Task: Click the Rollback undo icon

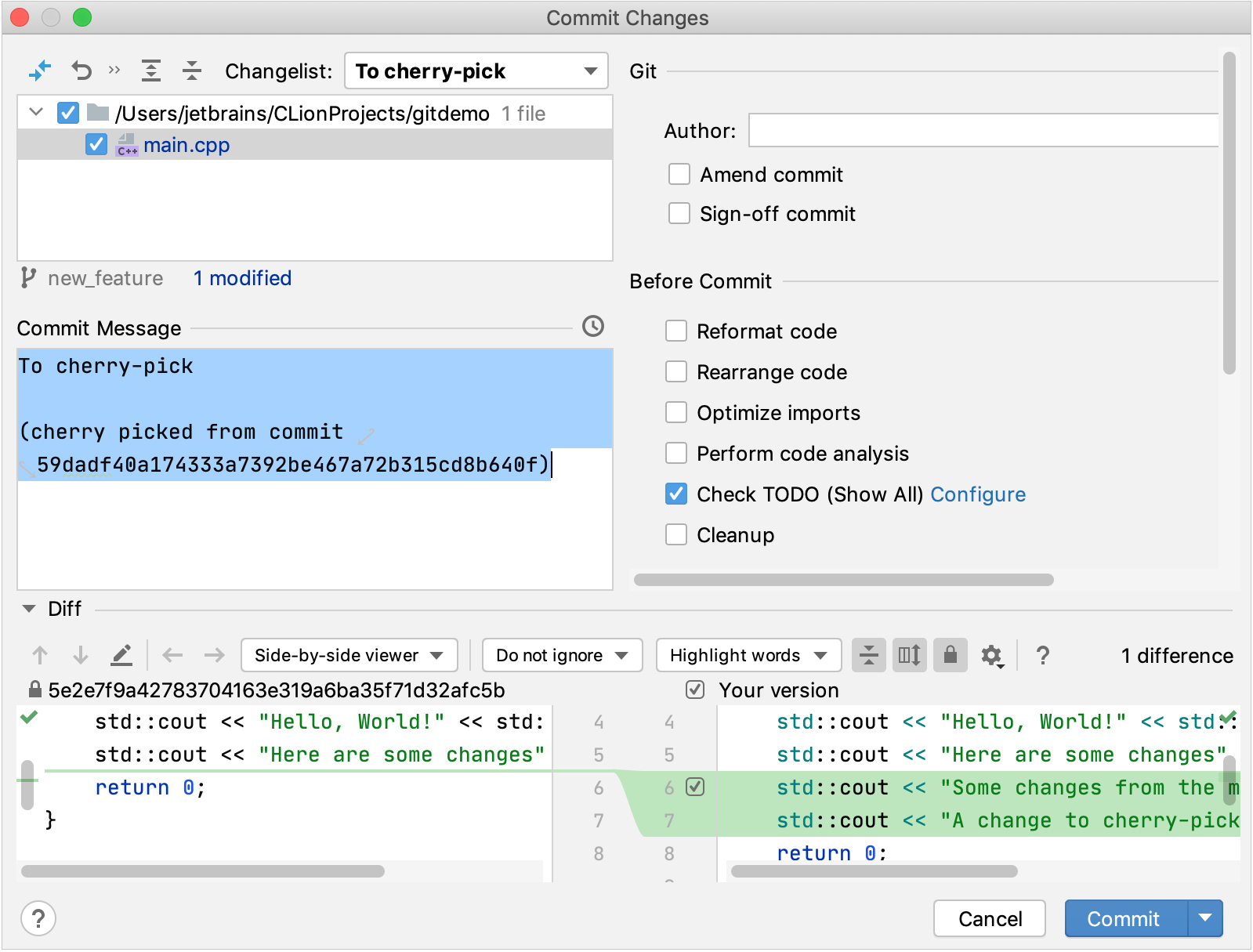Action: [81, 71]
